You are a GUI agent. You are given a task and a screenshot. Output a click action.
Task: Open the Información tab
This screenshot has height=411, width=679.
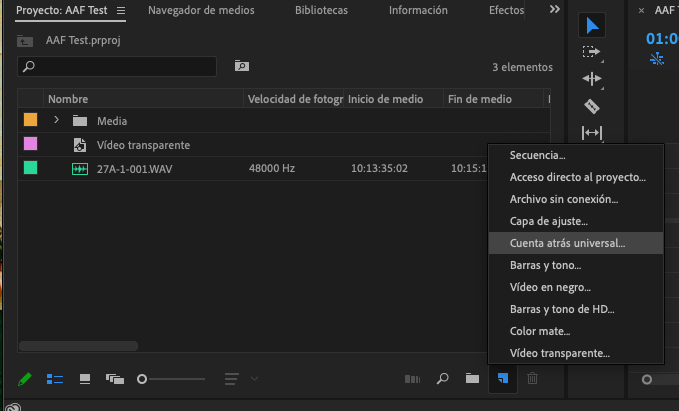click(418, 10)
